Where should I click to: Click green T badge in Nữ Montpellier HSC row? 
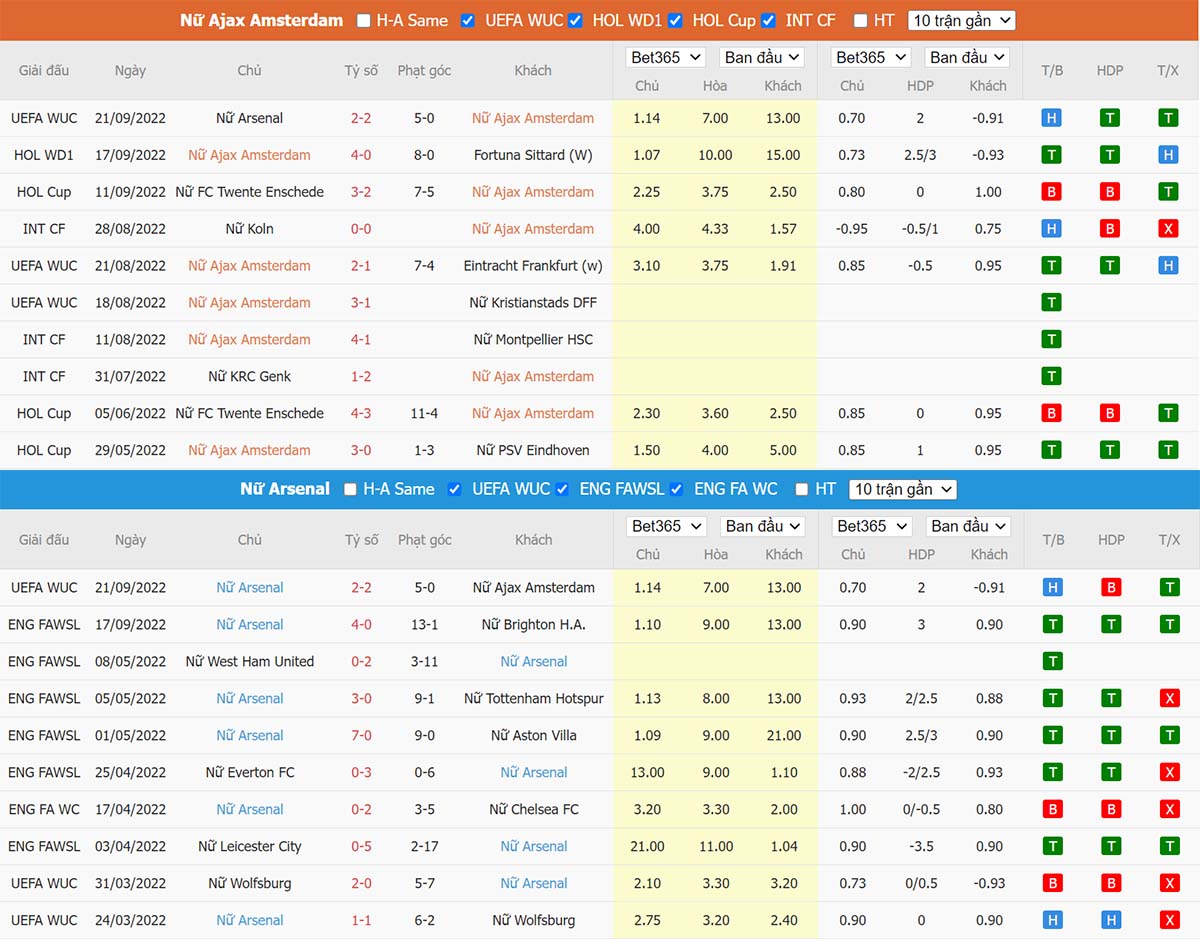[x=1051, y=340]
